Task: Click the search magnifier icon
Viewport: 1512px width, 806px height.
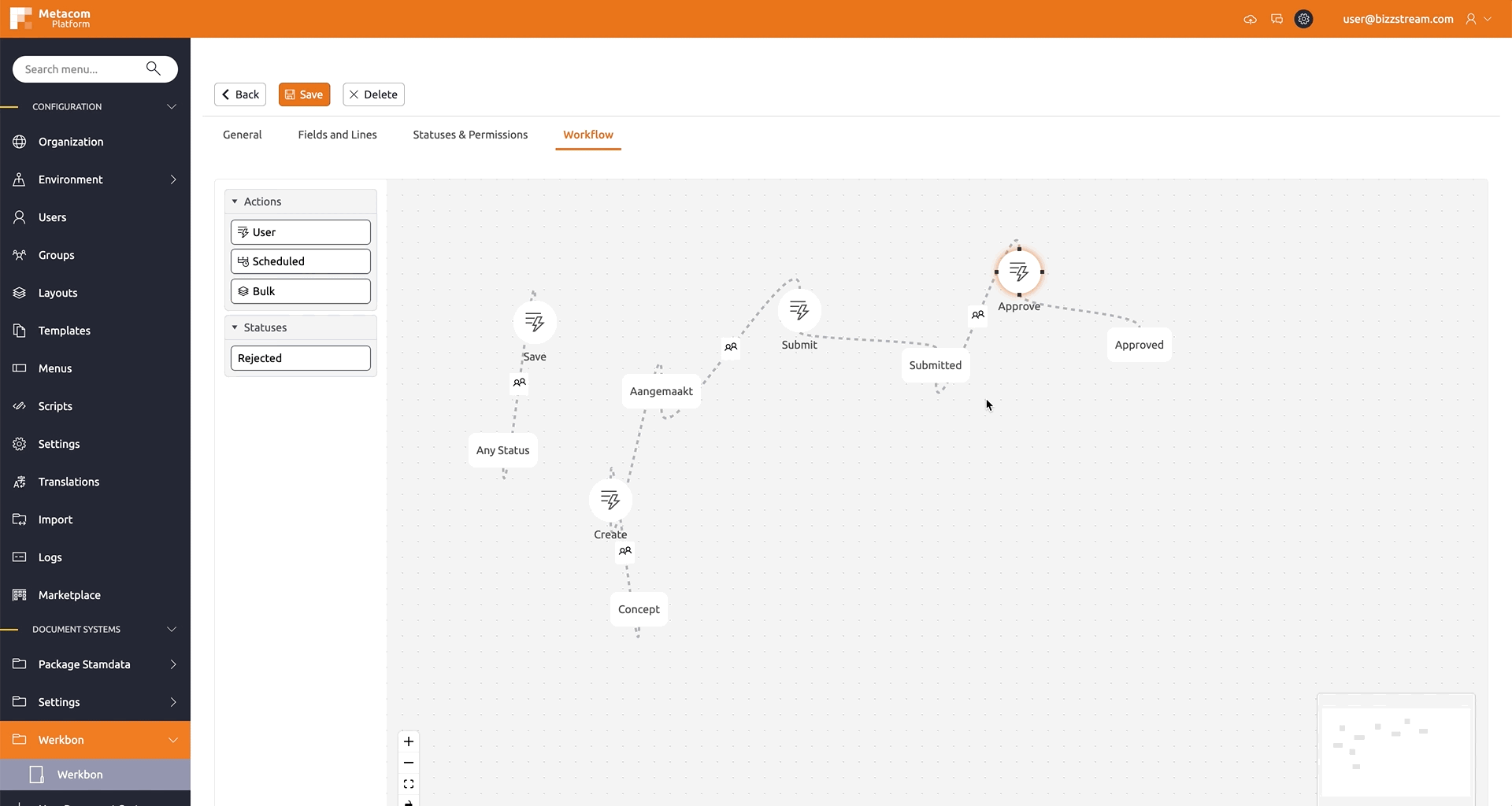Action: [x=154, y=68]
